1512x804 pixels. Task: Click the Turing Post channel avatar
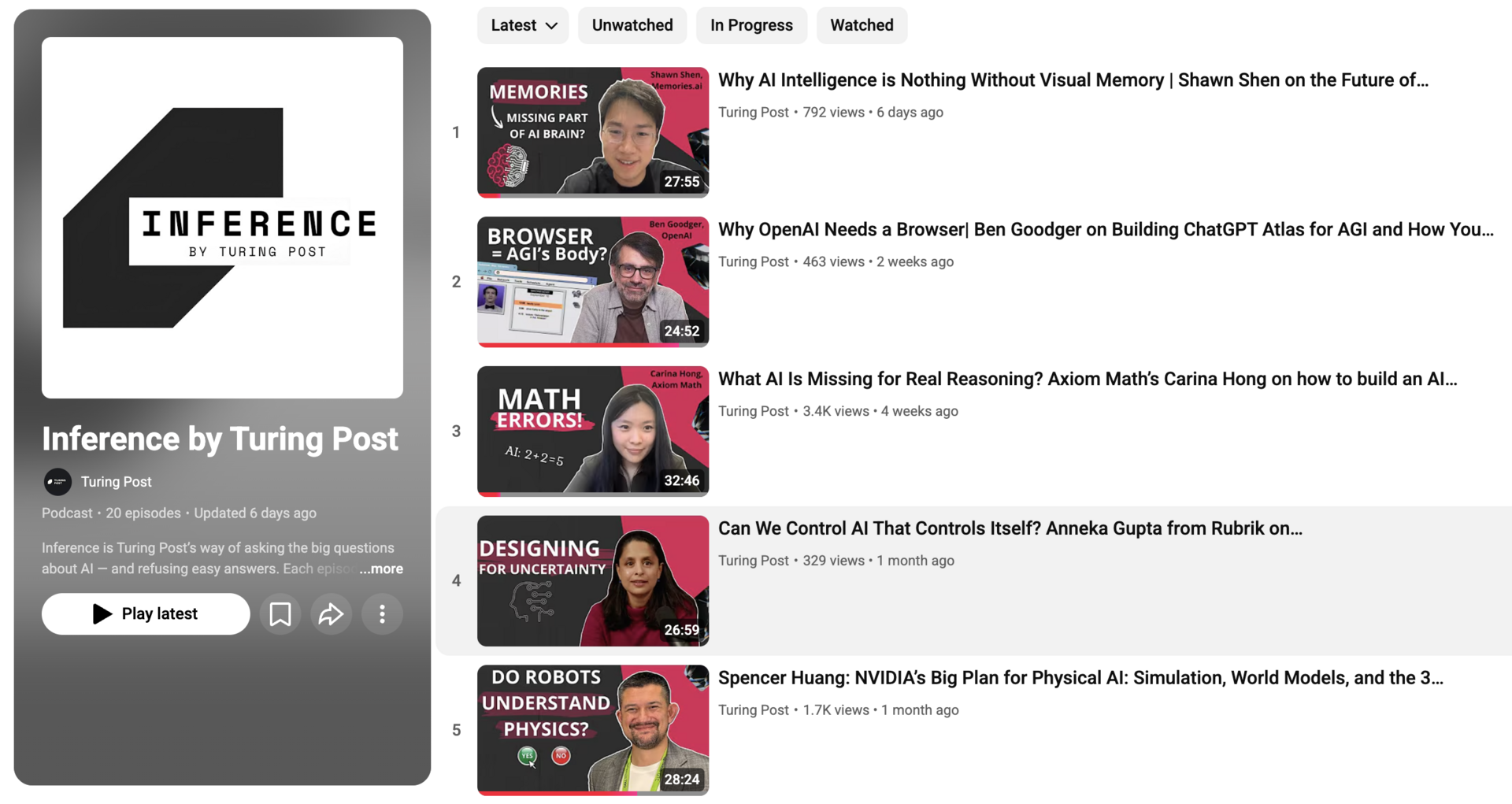tap(57, 481)
